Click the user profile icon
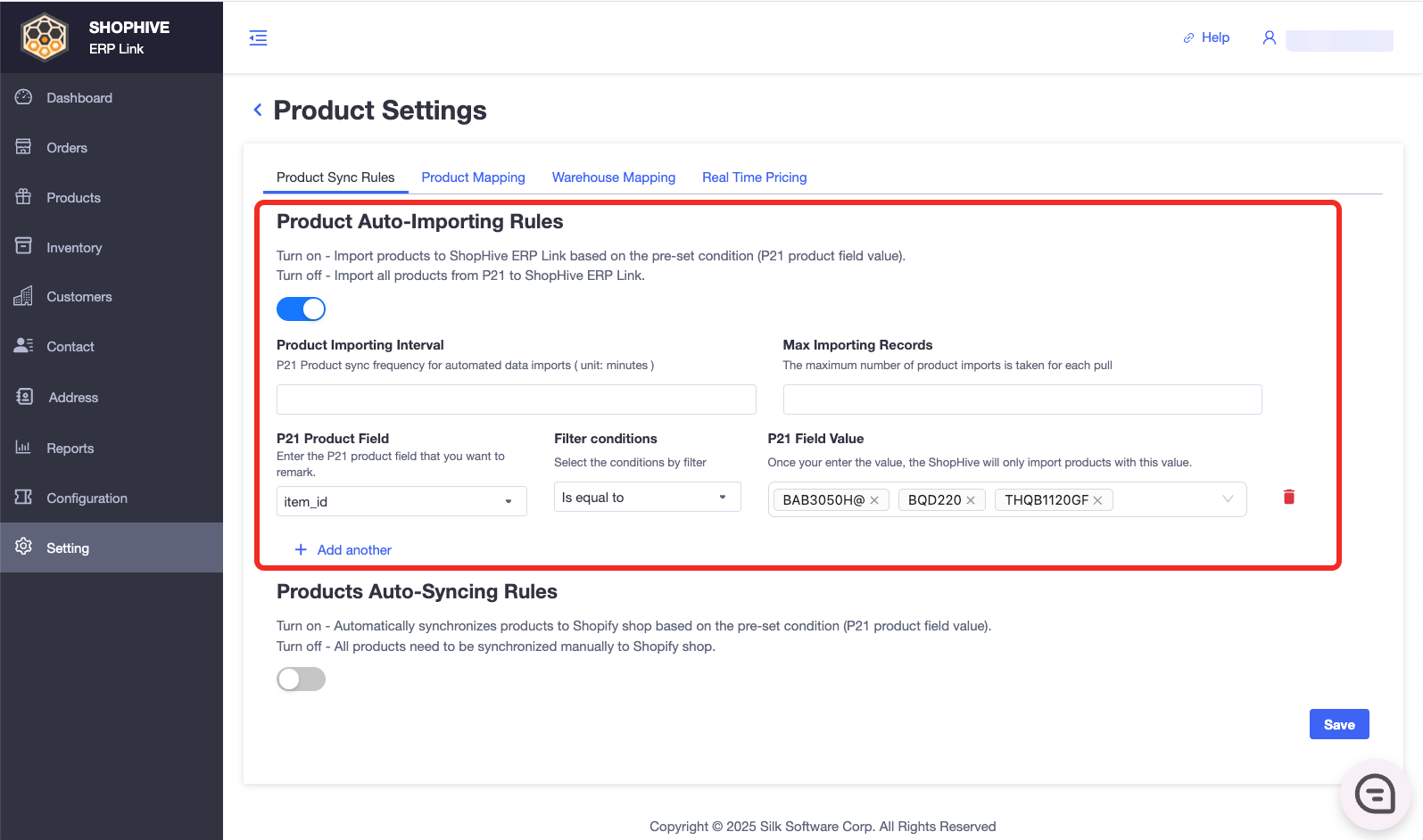The height and width of the screenshot is (840, 1423). [1270, 37]
